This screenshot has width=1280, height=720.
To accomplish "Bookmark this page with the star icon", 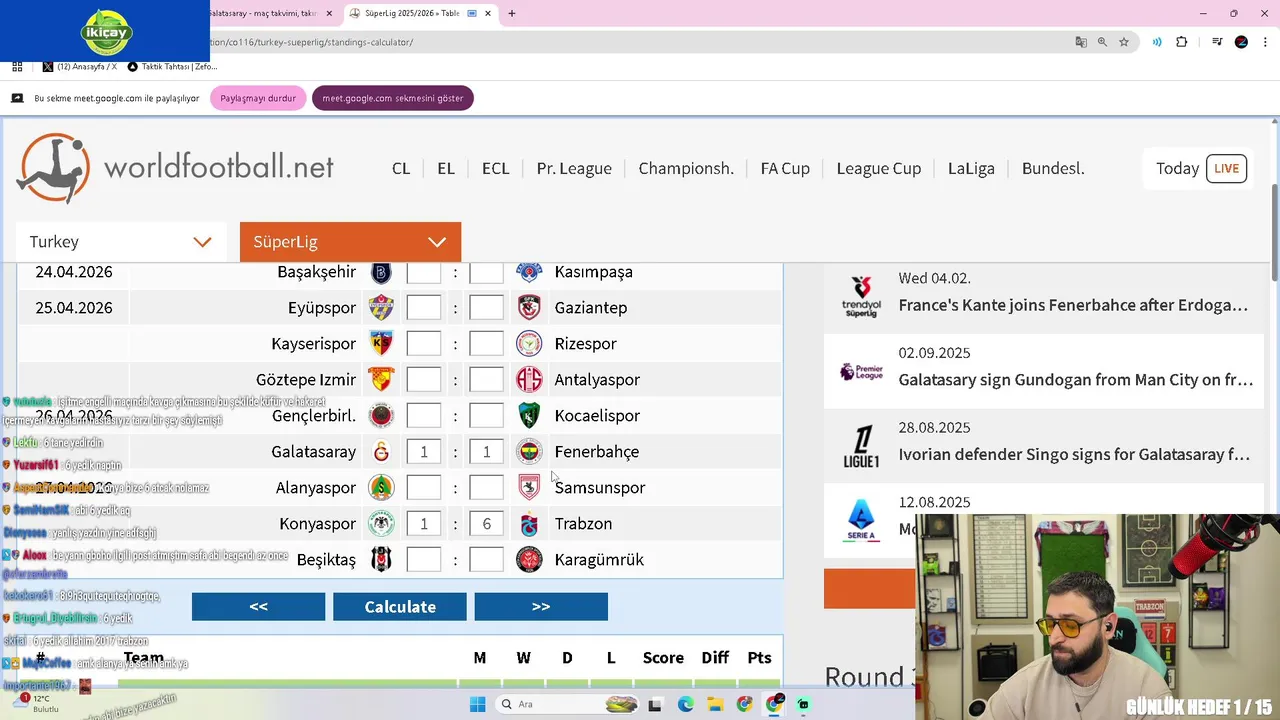I will 1124,42.
